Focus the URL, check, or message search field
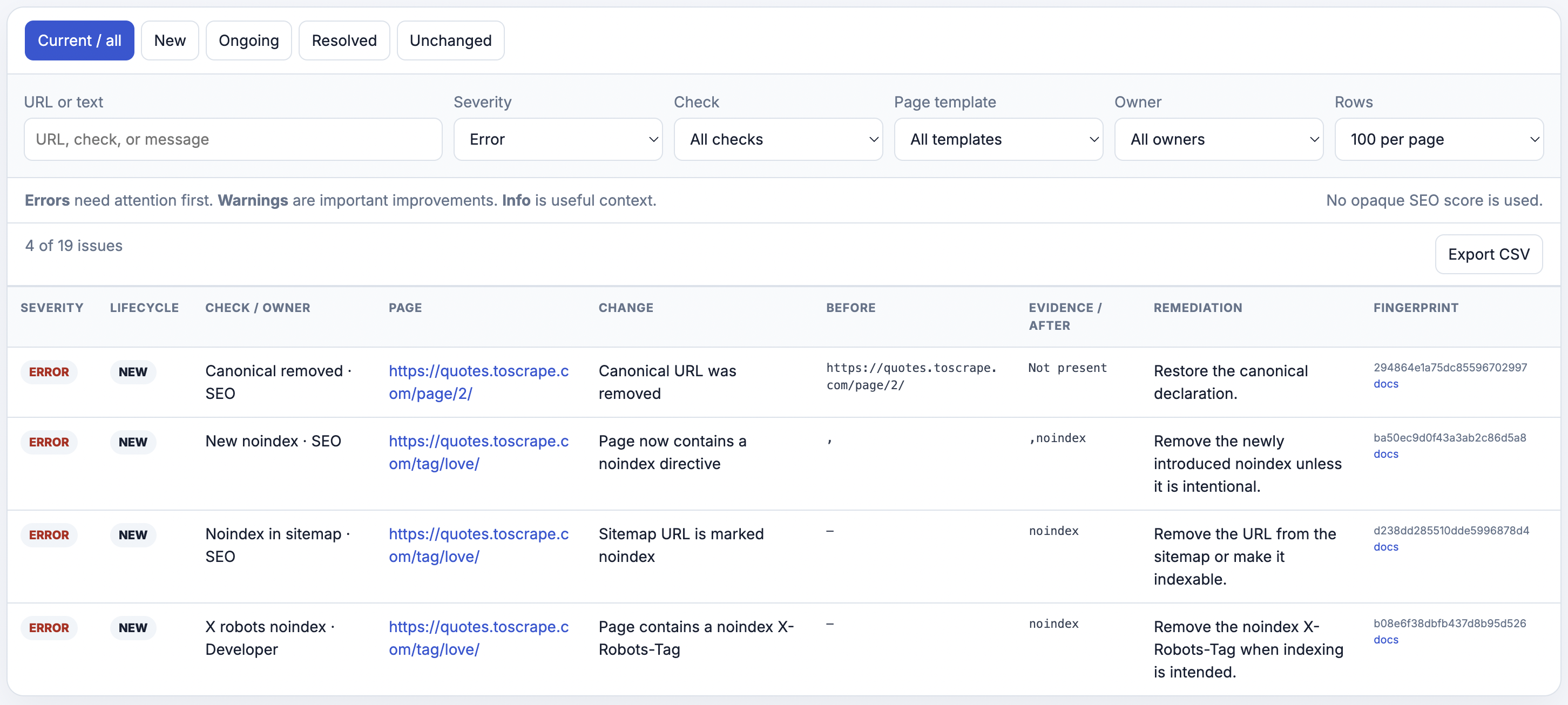The height and width of the screenshot is (705, 1568). [233, 139]
